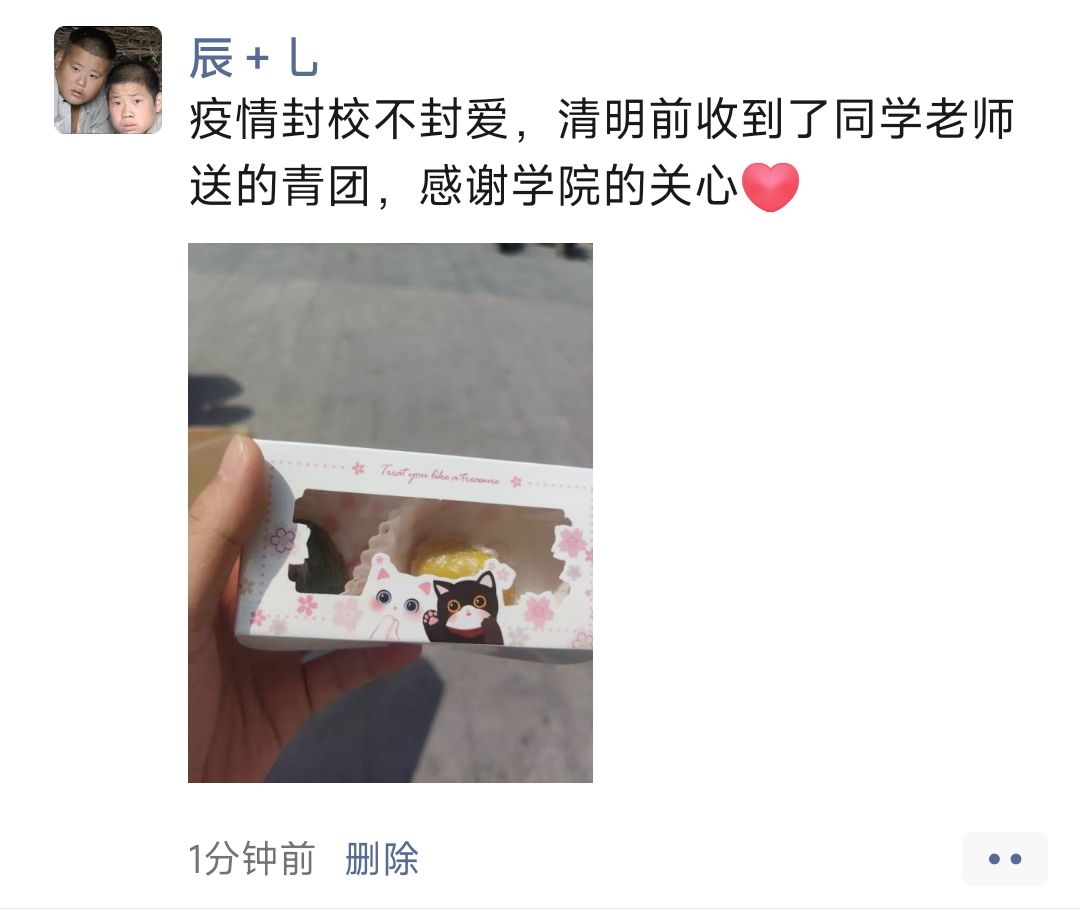Open the pastry box photo
Image resolution: width=1080 pixels, height=911 pixels.
point(391,512)
